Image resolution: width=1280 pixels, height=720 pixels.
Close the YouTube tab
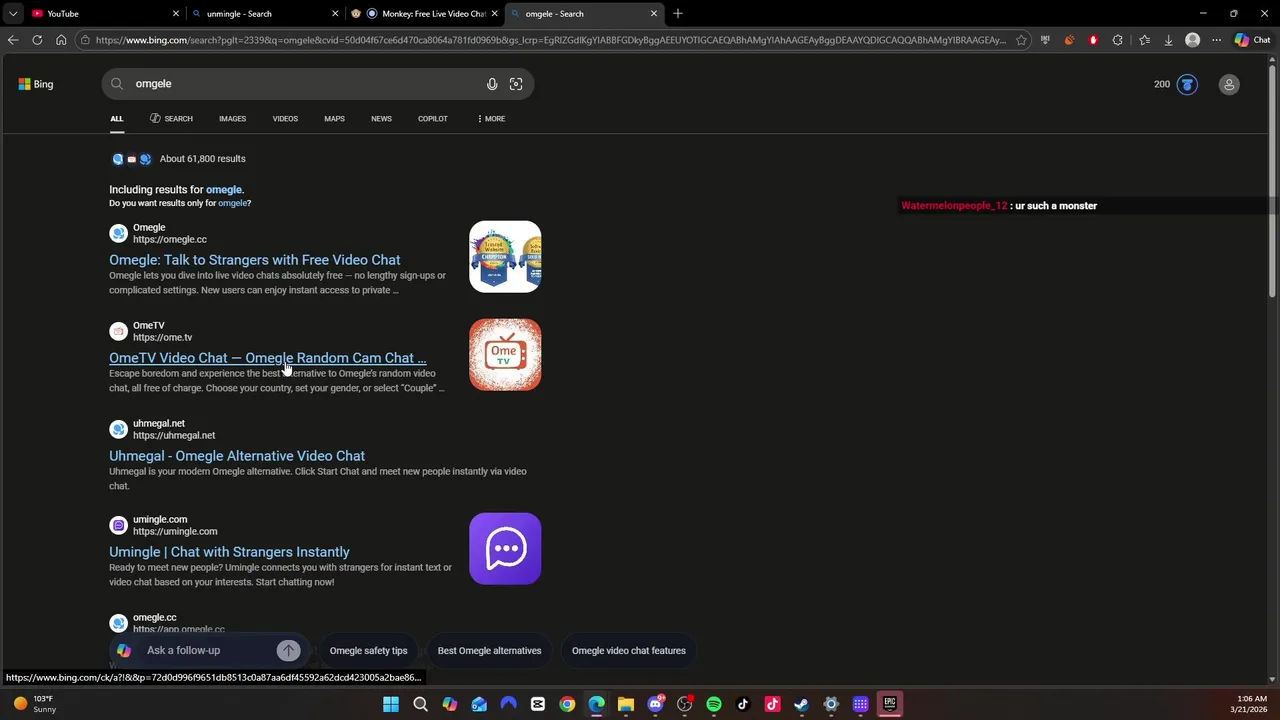pyautogui.click(x=176, y=14)
